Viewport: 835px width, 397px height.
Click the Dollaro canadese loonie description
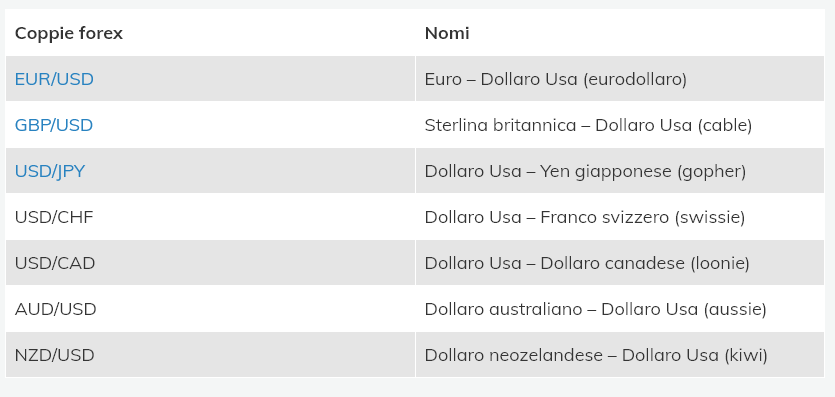point(587,263)
